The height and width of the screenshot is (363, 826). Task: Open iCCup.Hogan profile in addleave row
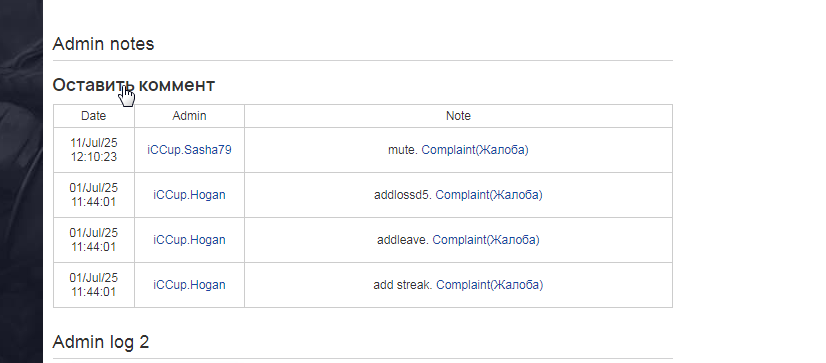click(x=189, y=240)
